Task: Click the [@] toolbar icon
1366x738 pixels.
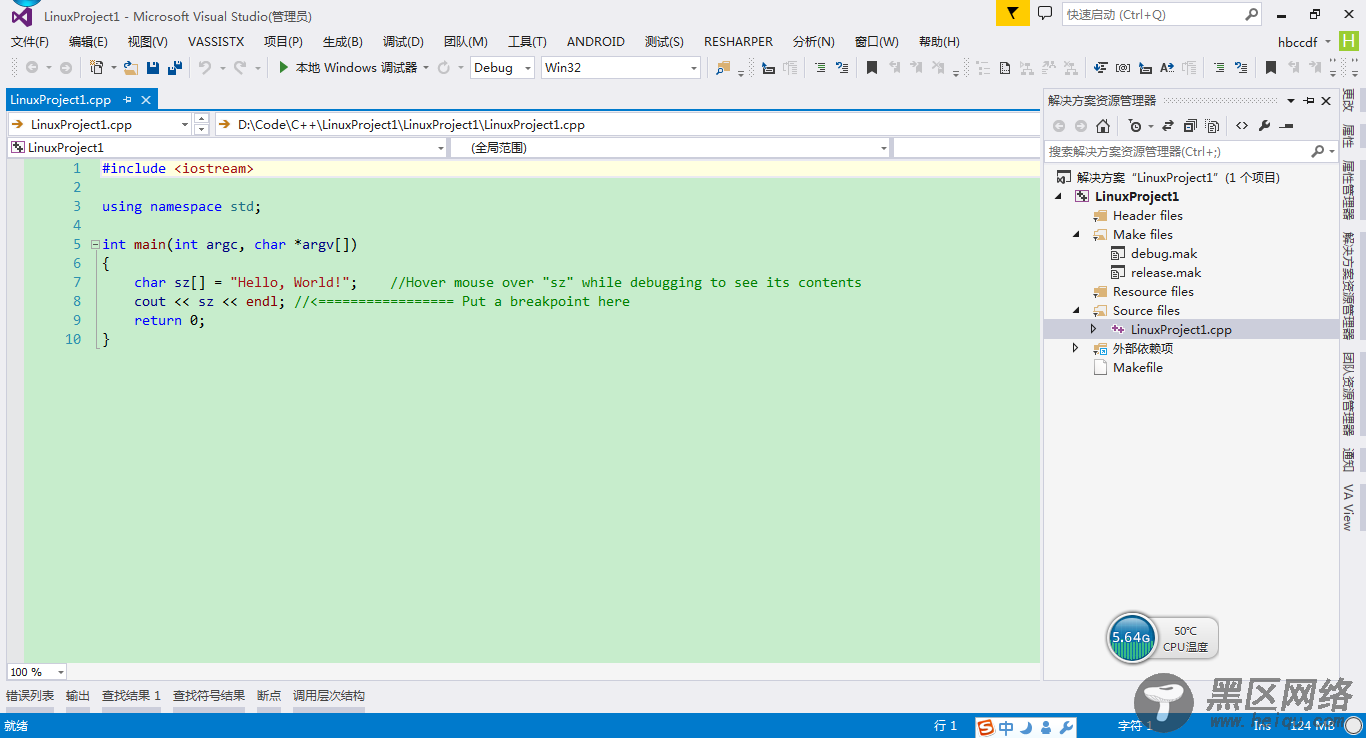Action: point(1123,67)
